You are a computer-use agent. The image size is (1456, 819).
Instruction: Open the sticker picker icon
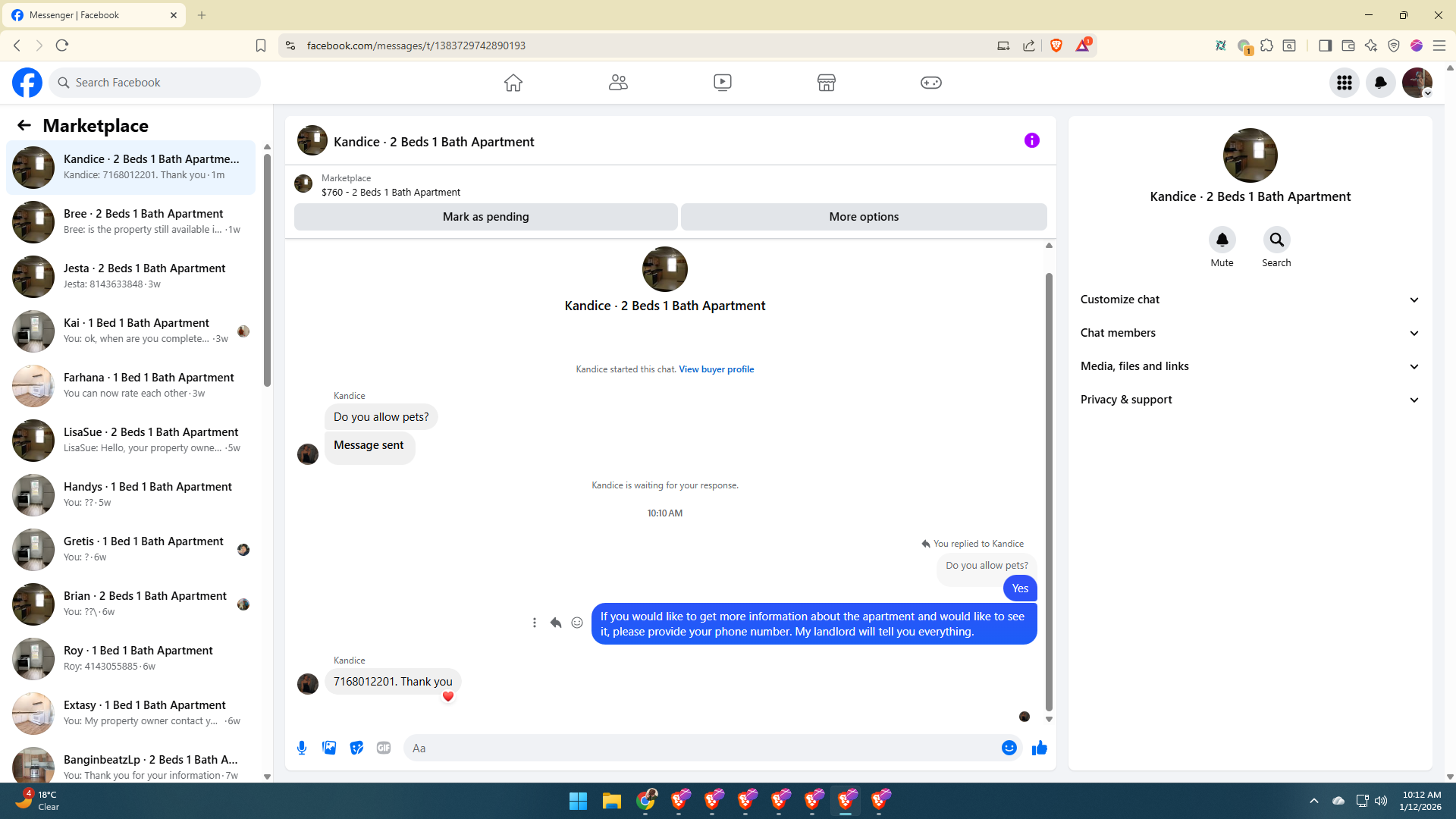tap(356, 748)
